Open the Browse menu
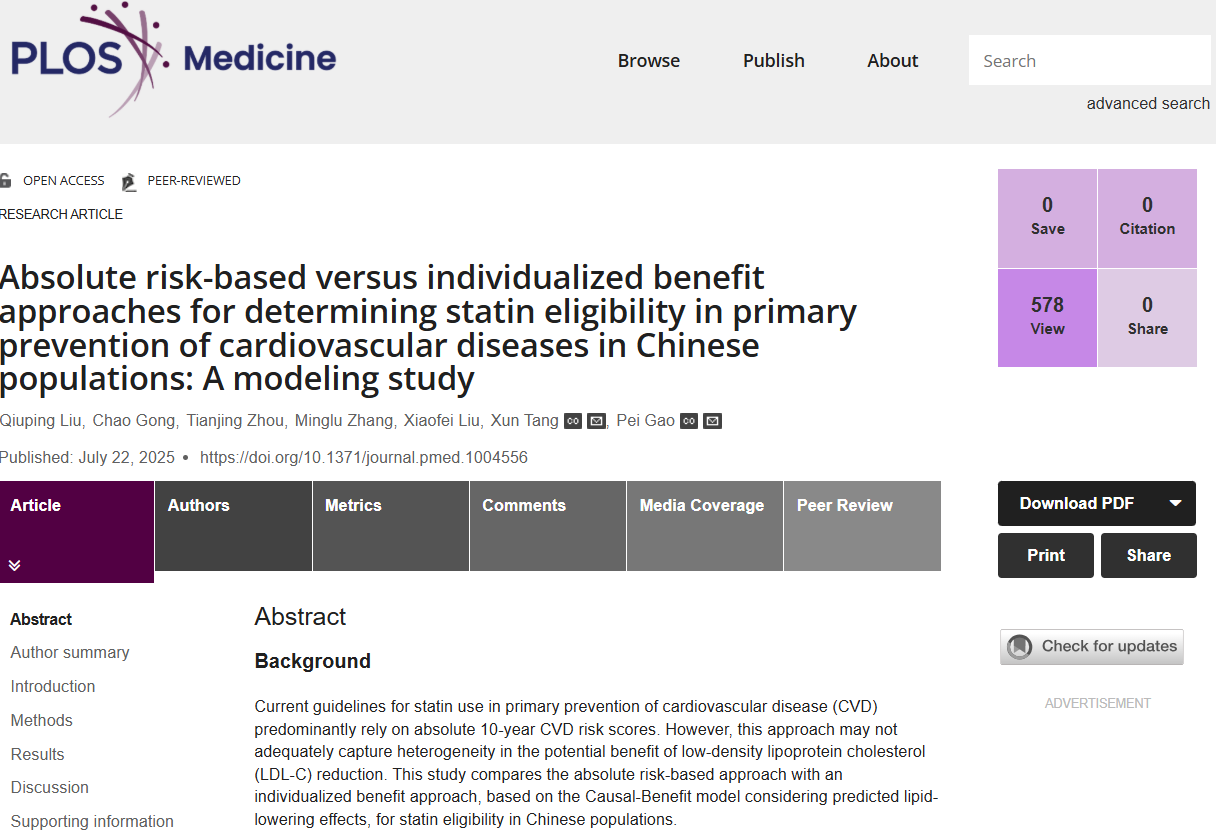The width and height of the screenshot is (1216, 836). pyautogui.click(x=648, y=61)
